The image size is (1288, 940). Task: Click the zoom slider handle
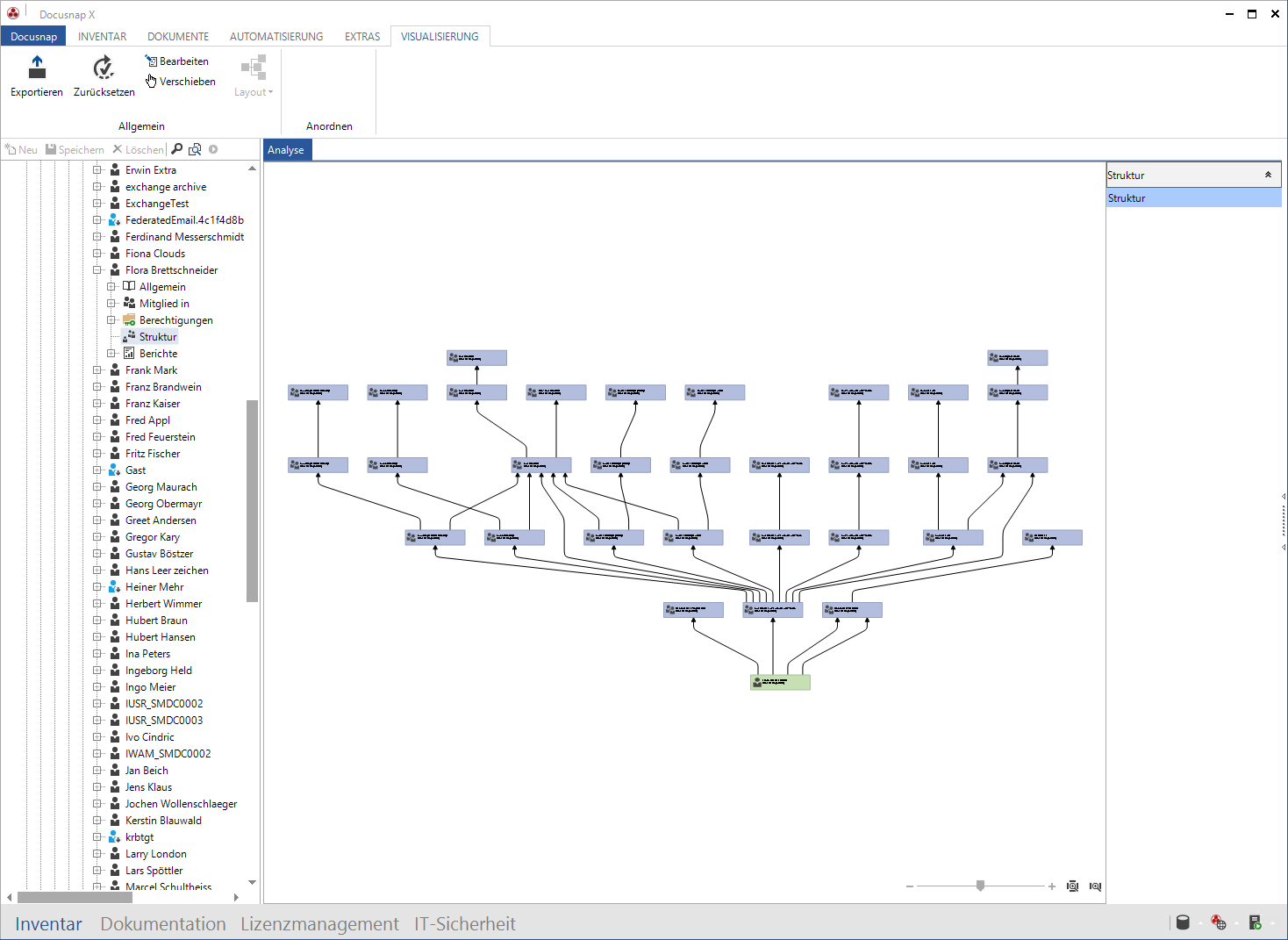[x=980, y=886]
